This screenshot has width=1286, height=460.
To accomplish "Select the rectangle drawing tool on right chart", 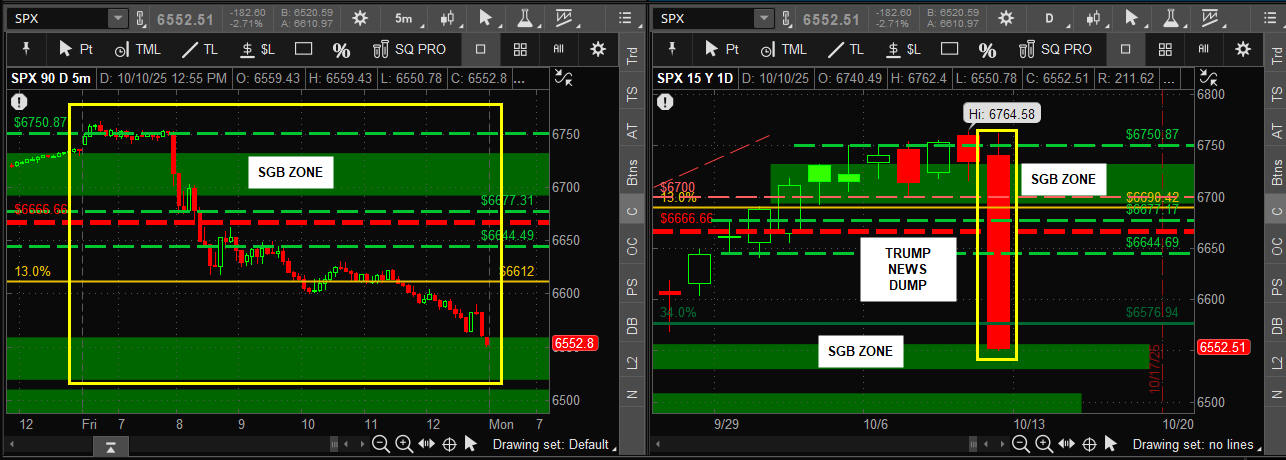I will click(951, 49).
